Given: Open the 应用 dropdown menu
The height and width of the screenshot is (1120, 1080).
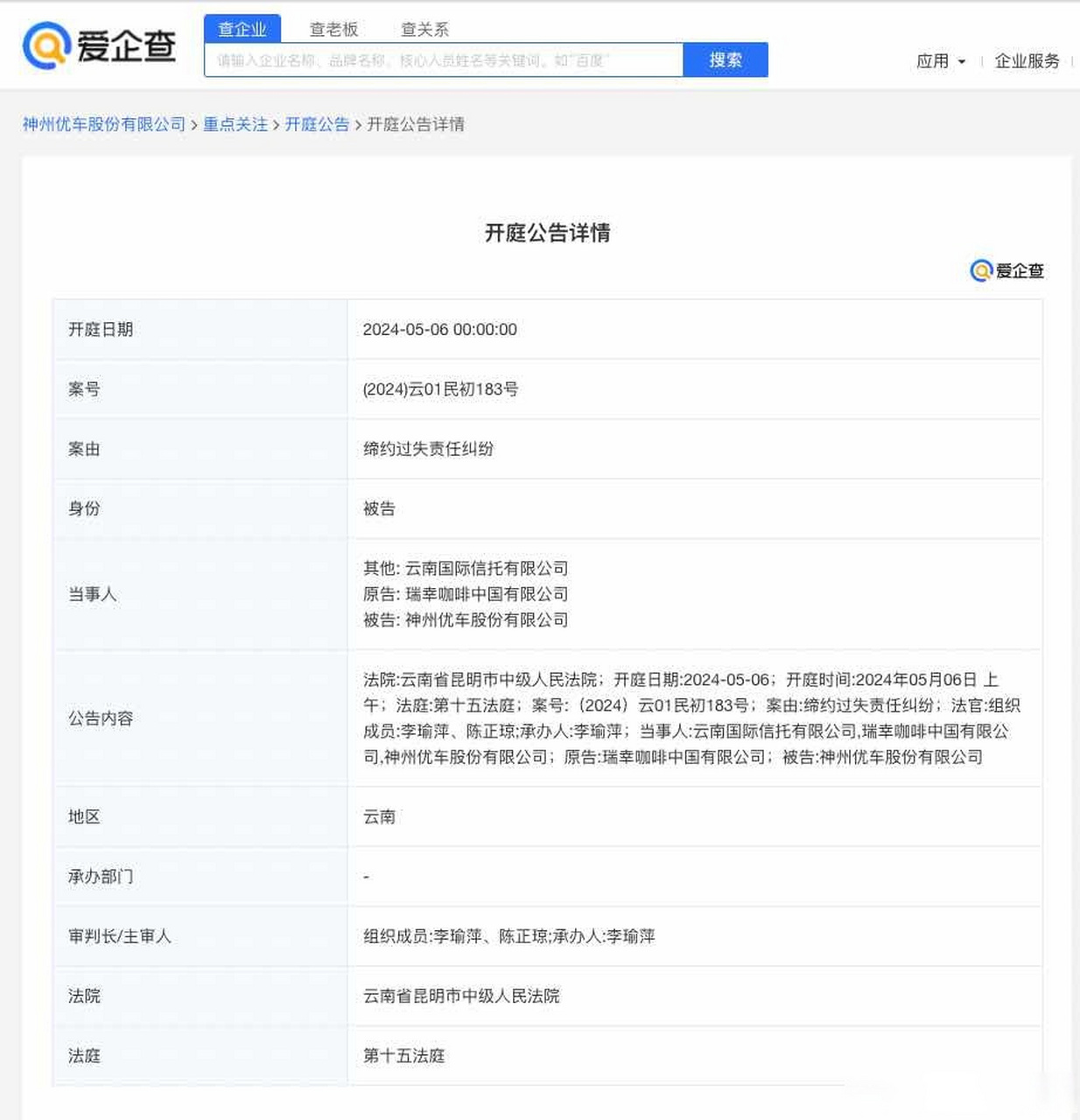Looking at the screenshot, I should pyautogui.click(x=941, y=61).
